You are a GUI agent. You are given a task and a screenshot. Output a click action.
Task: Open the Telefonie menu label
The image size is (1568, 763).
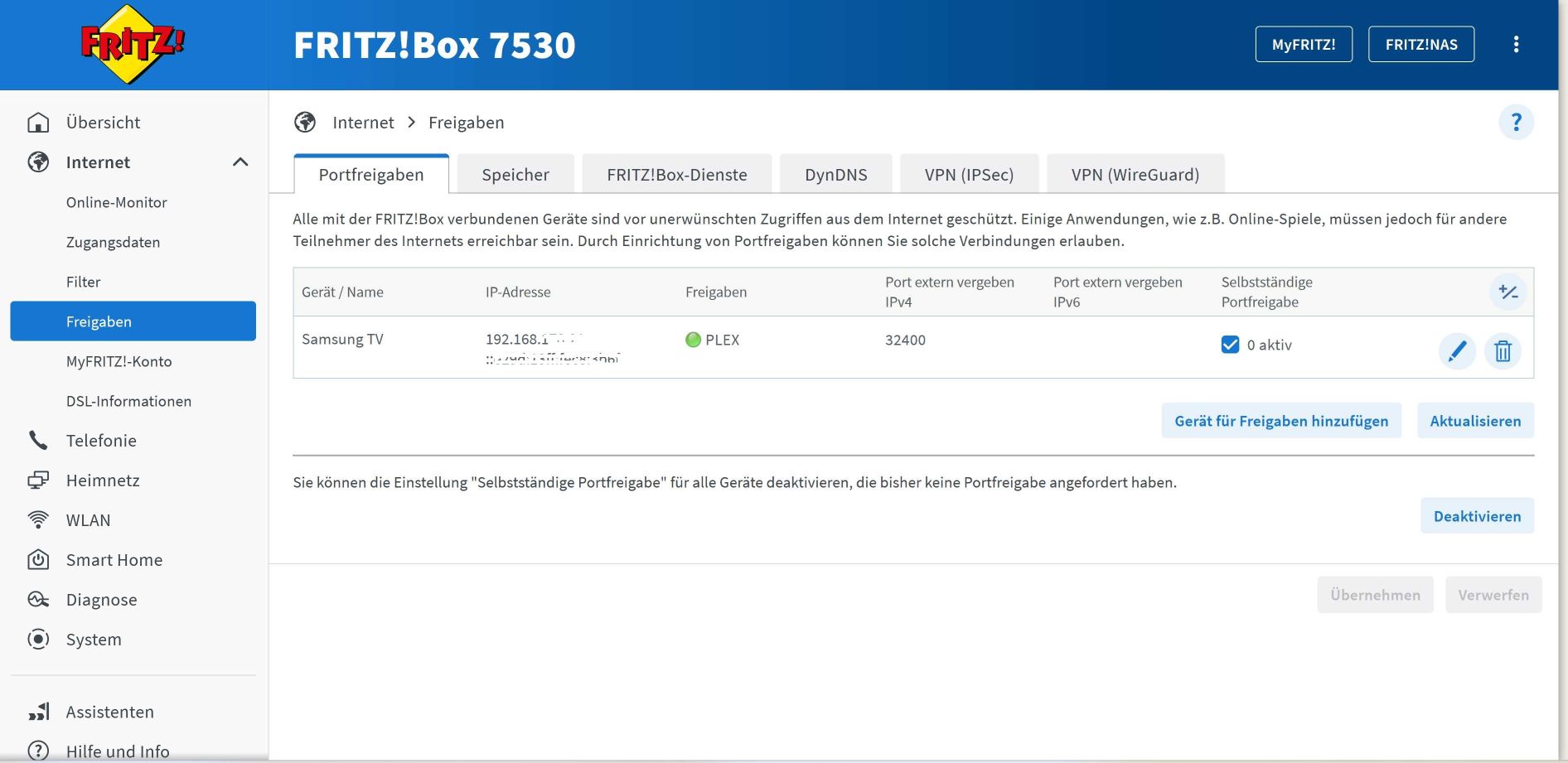point(101,441)
